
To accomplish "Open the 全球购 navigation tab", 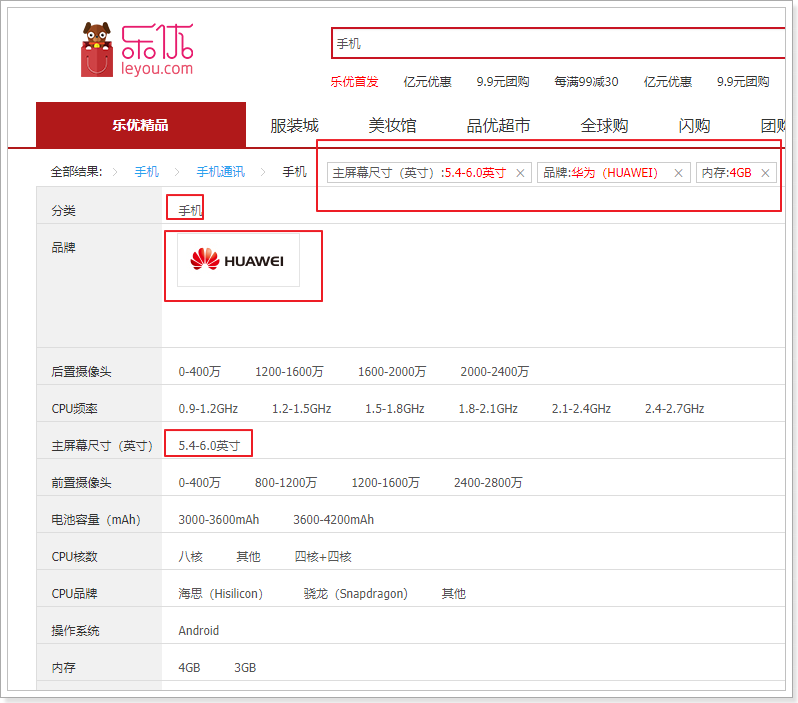I will (x=604, y=126).
